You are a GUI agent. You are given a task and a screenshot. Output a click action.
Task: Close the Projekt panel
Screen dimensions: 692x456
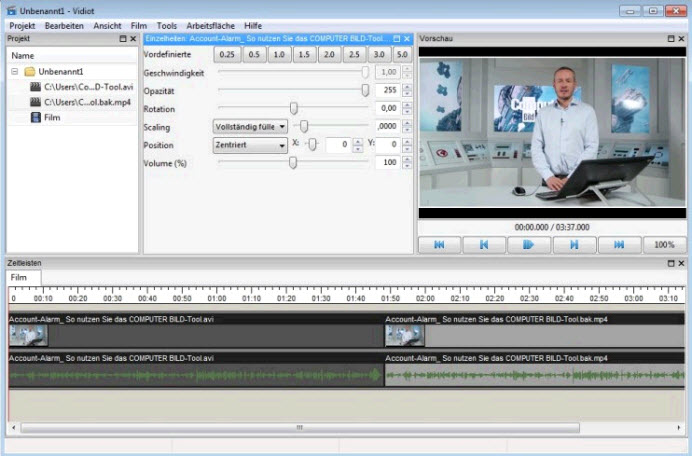133,39
